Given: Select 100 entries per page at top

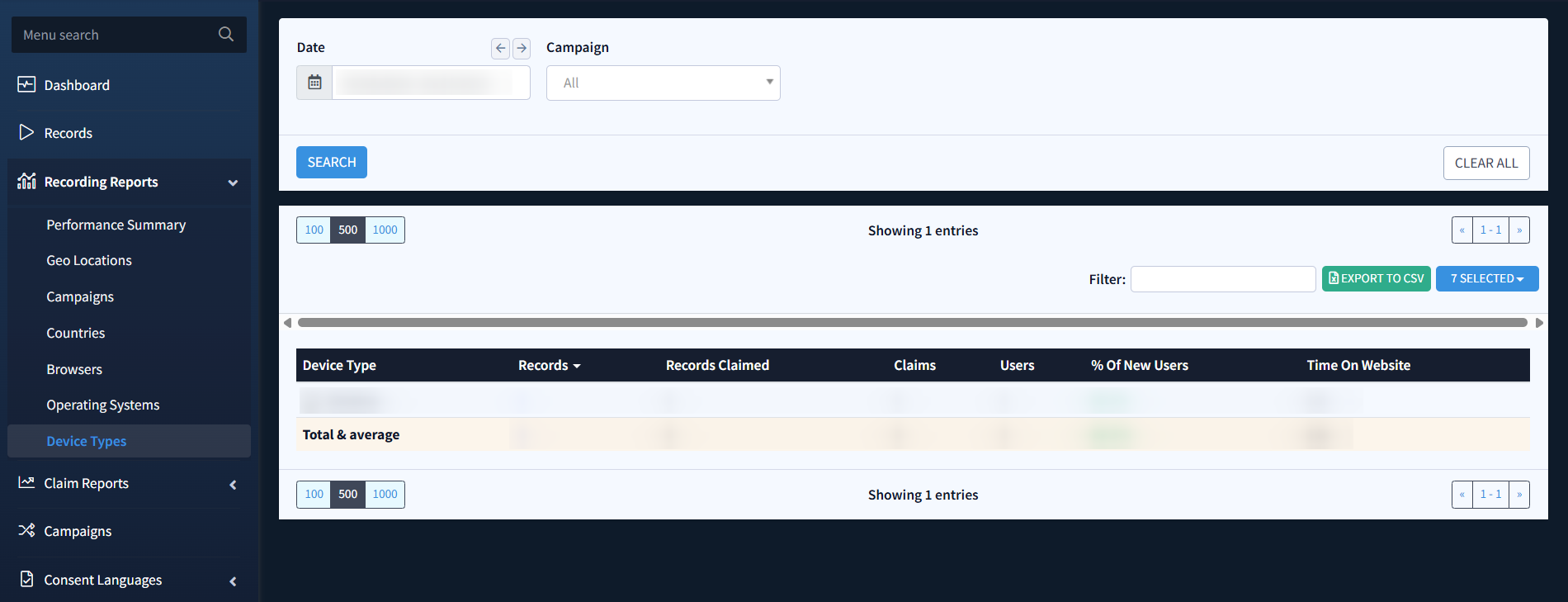Looking at the screenshot, I should click(314, 230).
